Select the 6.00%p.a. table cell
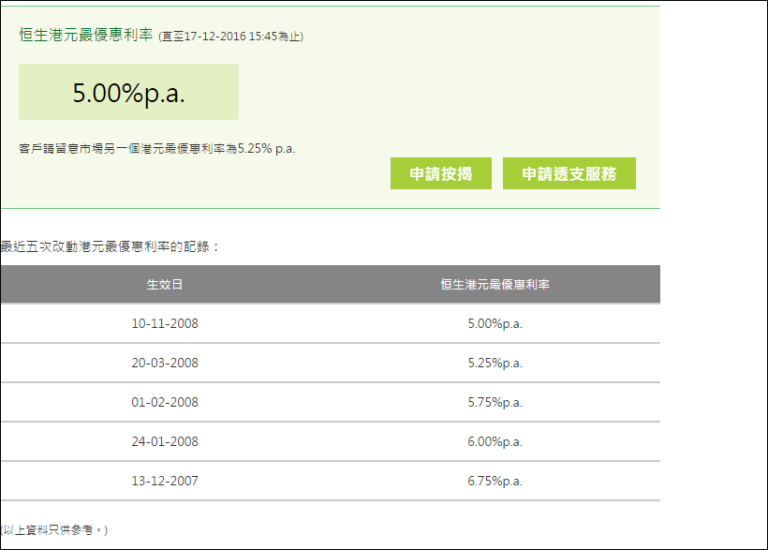 point(495,441)
